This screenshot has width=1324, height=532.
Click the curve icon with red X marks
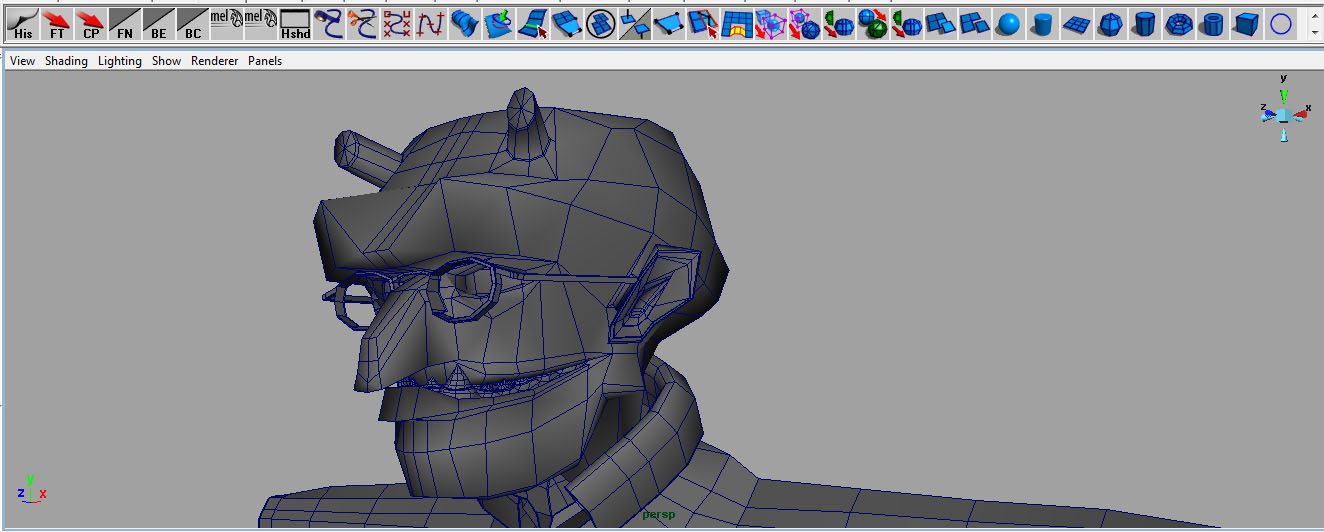tap(397, 23)
